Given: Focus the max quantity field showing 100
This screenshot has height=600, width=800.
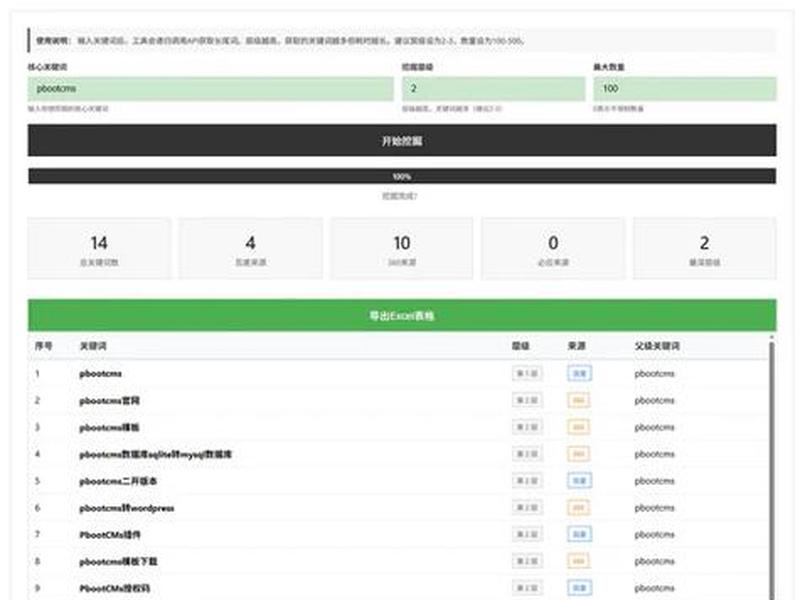Looking at the screenshot, I should point(685,89).
